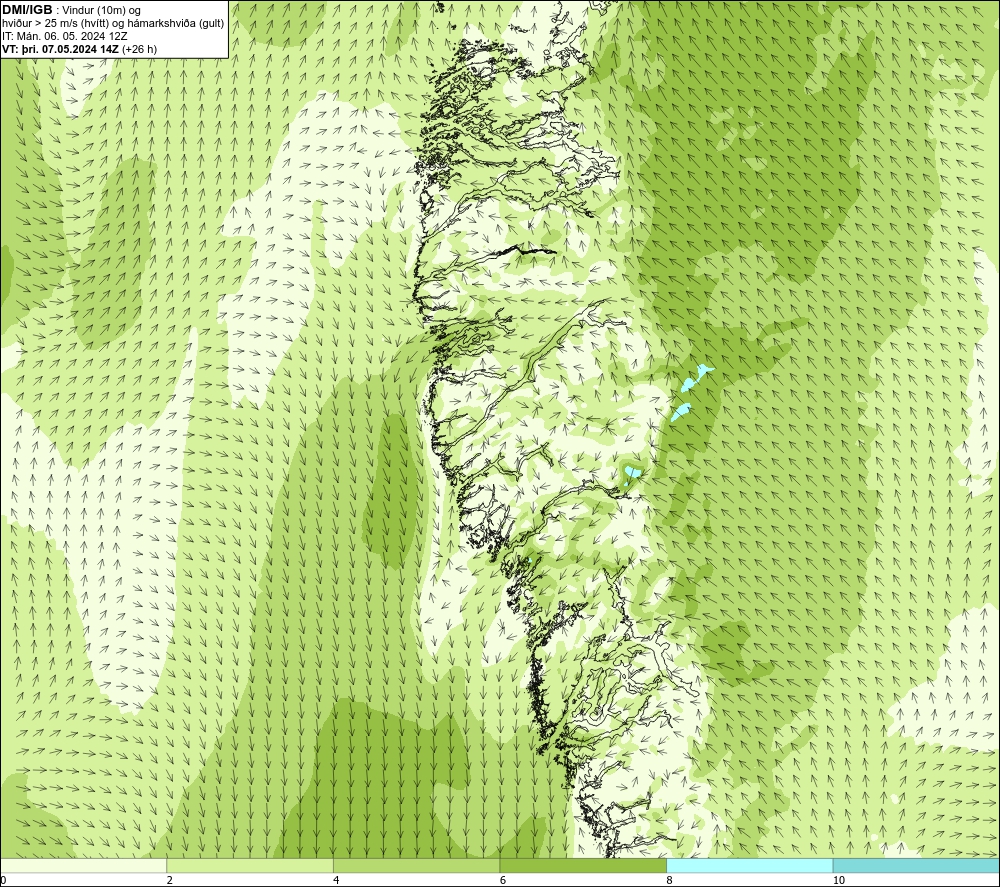
Task: Click the 2-4 m/s light green swatch
Action: pos(250,865)
